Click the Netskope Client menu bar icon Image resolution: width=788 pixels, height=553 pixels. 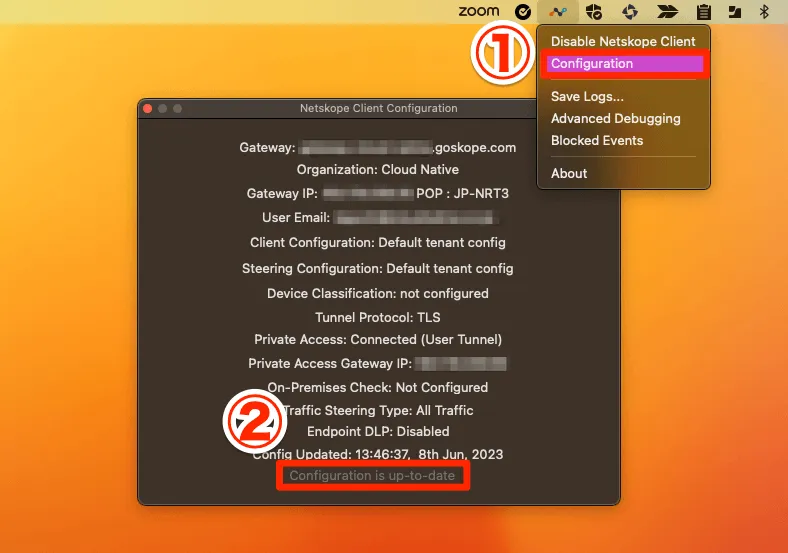click(x=558, y=12)
